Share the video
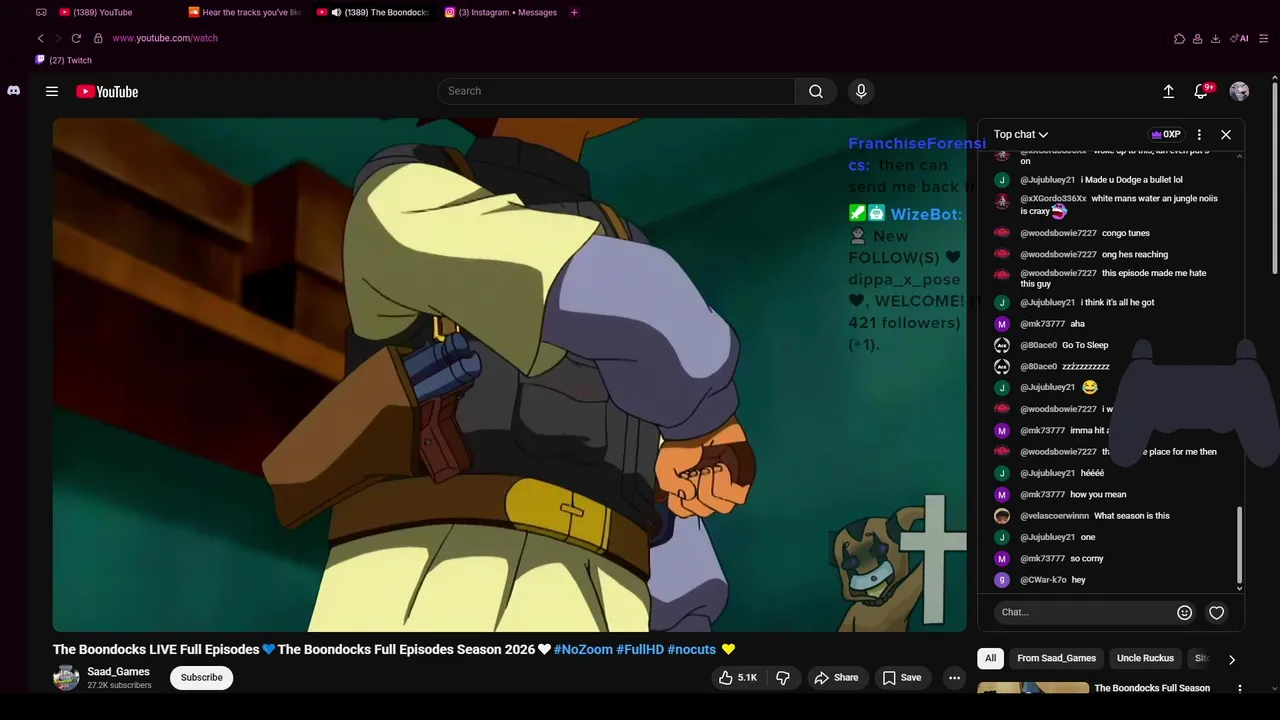The image size is (1280, 720). coord(836,677)
